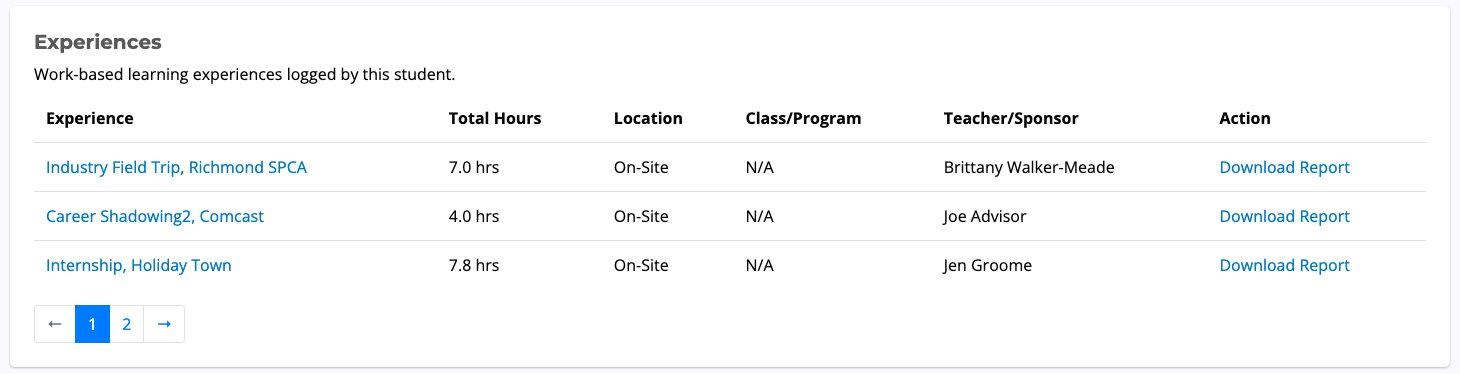Click the Class/Program column header

[803, 118]
